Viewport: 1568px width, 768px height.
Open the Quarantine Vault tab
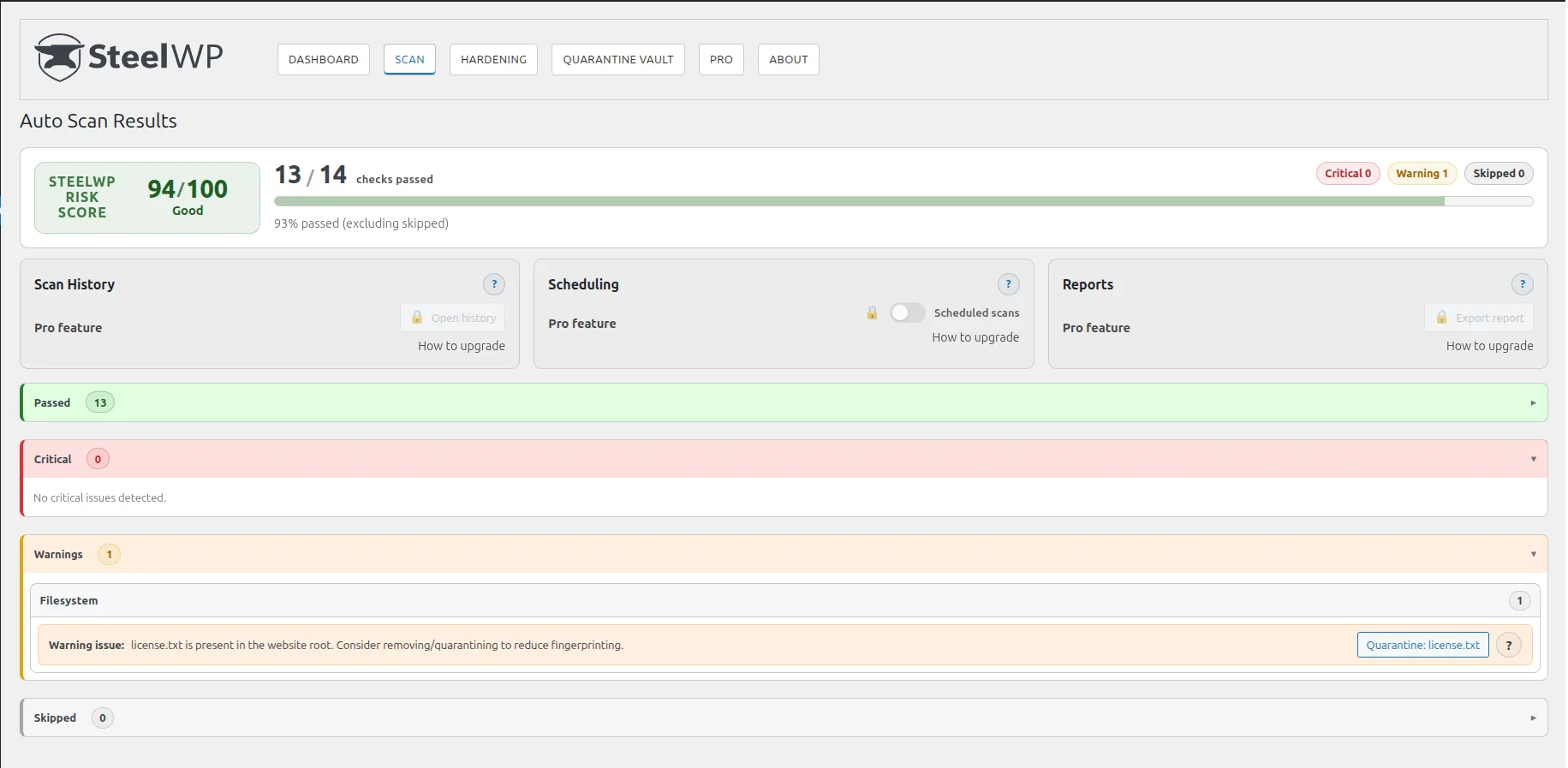pyautogui.click(x=618, y=59)
